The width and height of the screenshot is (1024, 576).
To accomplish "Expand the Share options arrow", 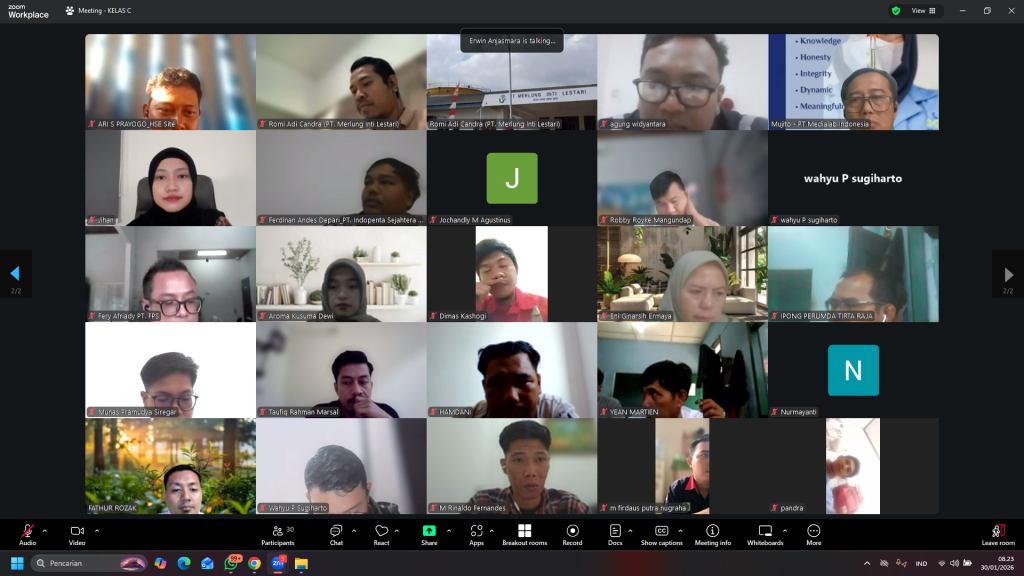I will 447,531.
